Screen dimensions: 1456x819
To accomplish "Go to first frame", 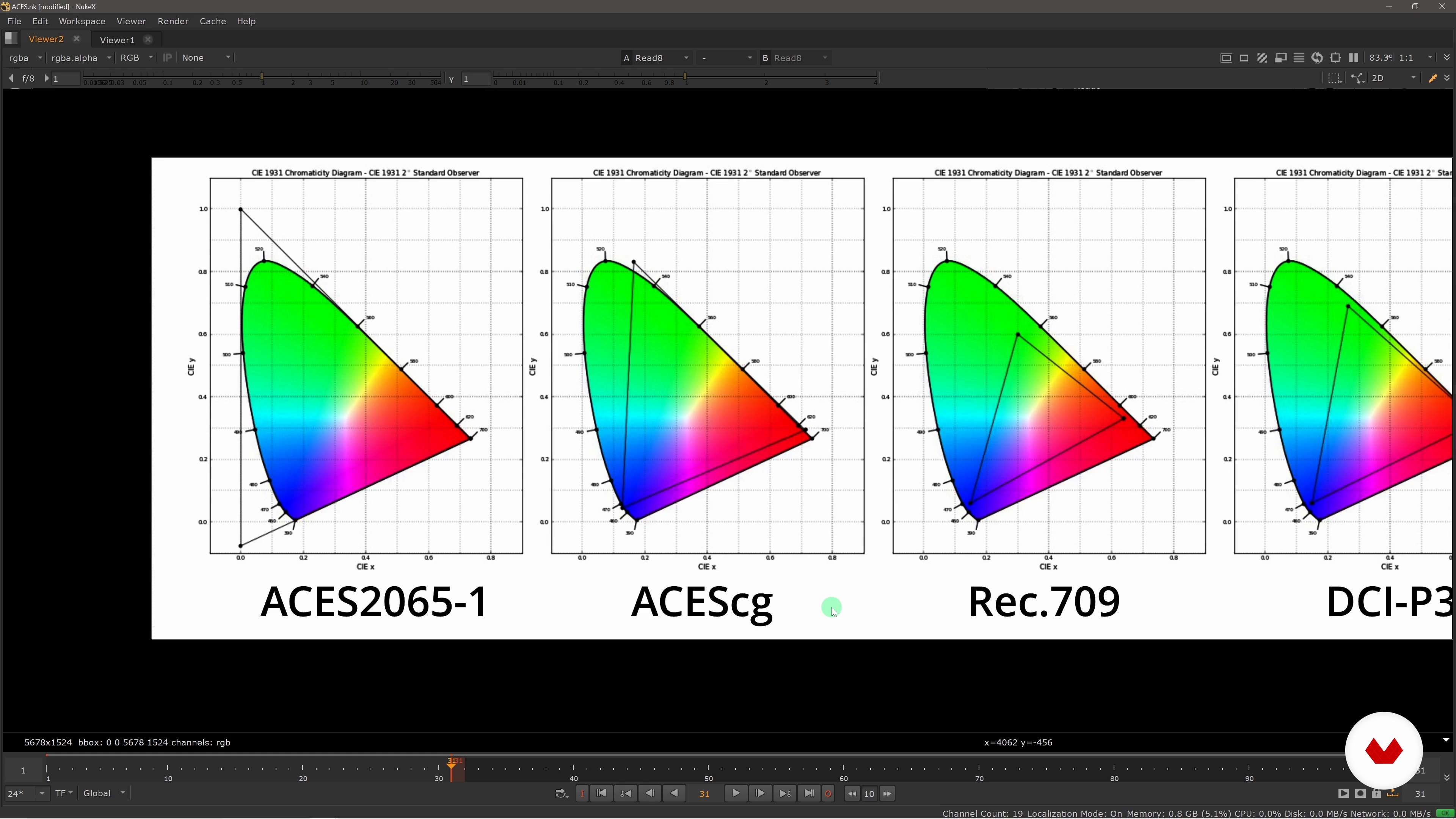I will point(601,794).
